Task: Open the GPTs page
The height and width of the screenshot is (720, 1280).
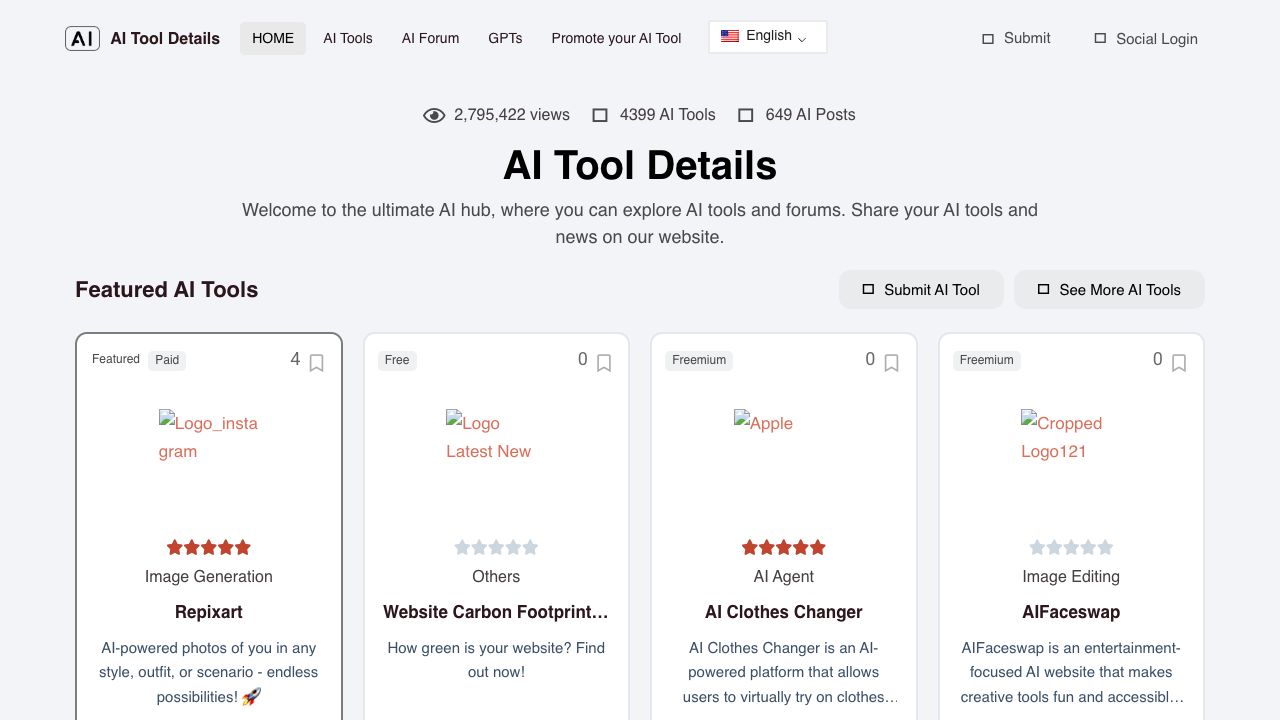Action: pos(505,38)
